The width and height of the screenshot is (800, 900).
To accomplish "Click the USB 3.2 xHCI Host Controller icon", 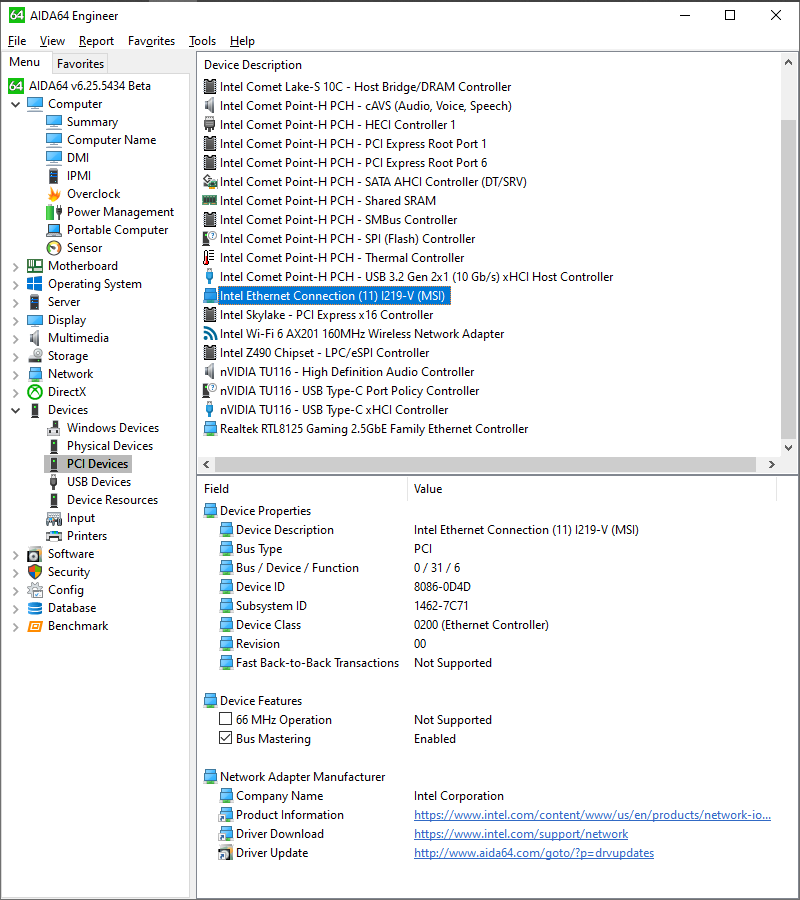I will (x=210, y=277).
